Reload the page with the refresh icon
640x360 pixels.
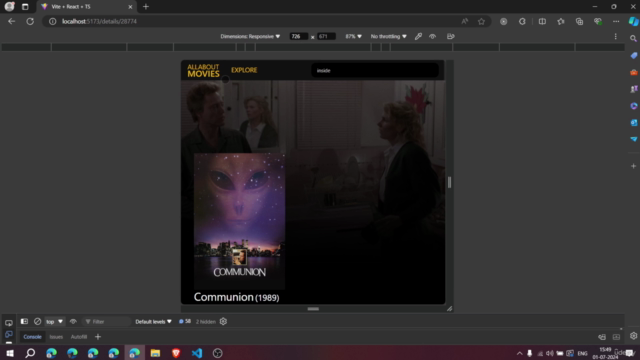pos(30,21)
